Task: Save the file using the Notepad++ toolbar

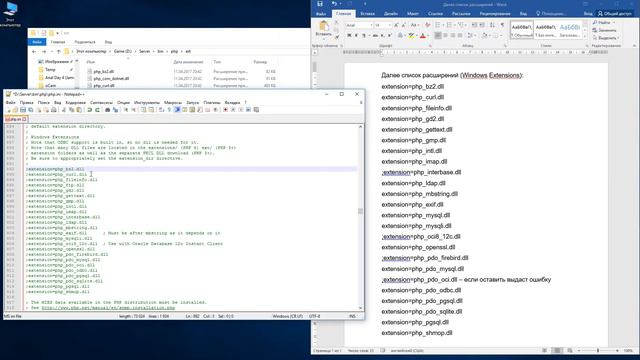Action: pos(23,110)
